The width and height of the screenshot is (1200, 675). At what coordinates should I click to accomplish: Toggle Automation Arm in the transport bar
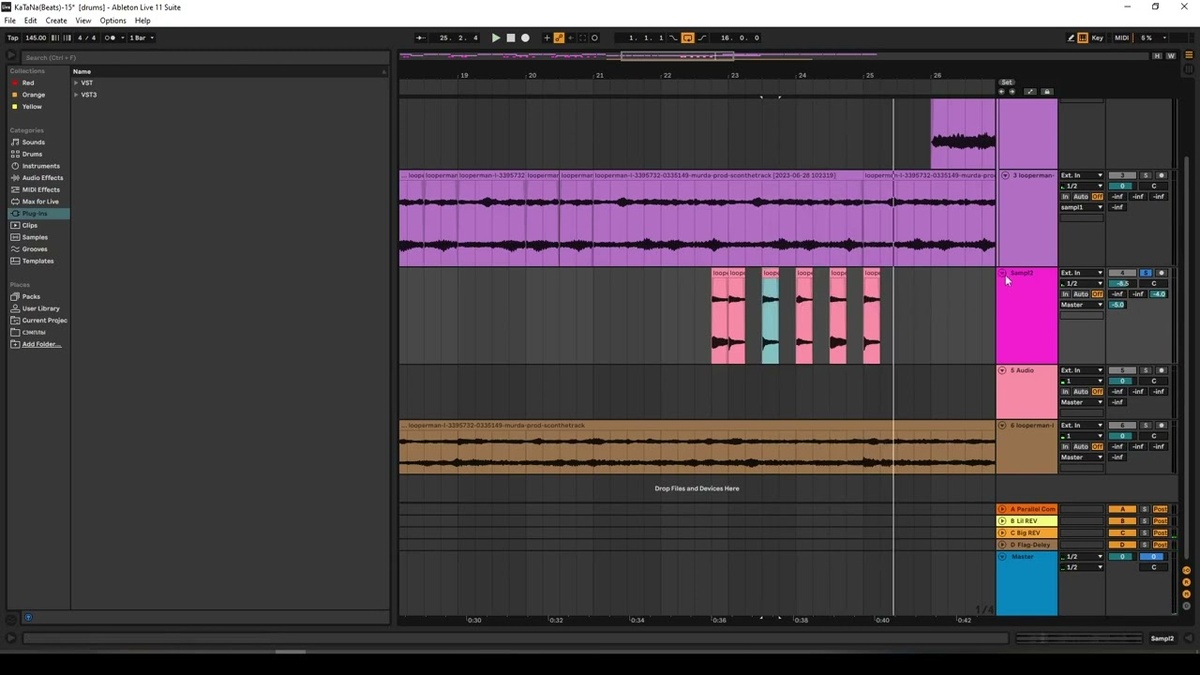point(559,38)
